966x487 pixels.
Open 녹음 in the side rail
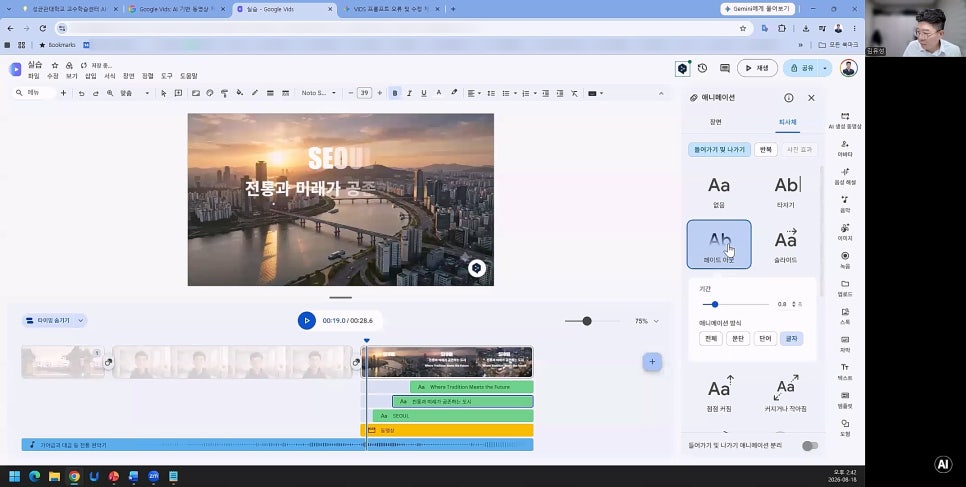[x=845, y=260]
